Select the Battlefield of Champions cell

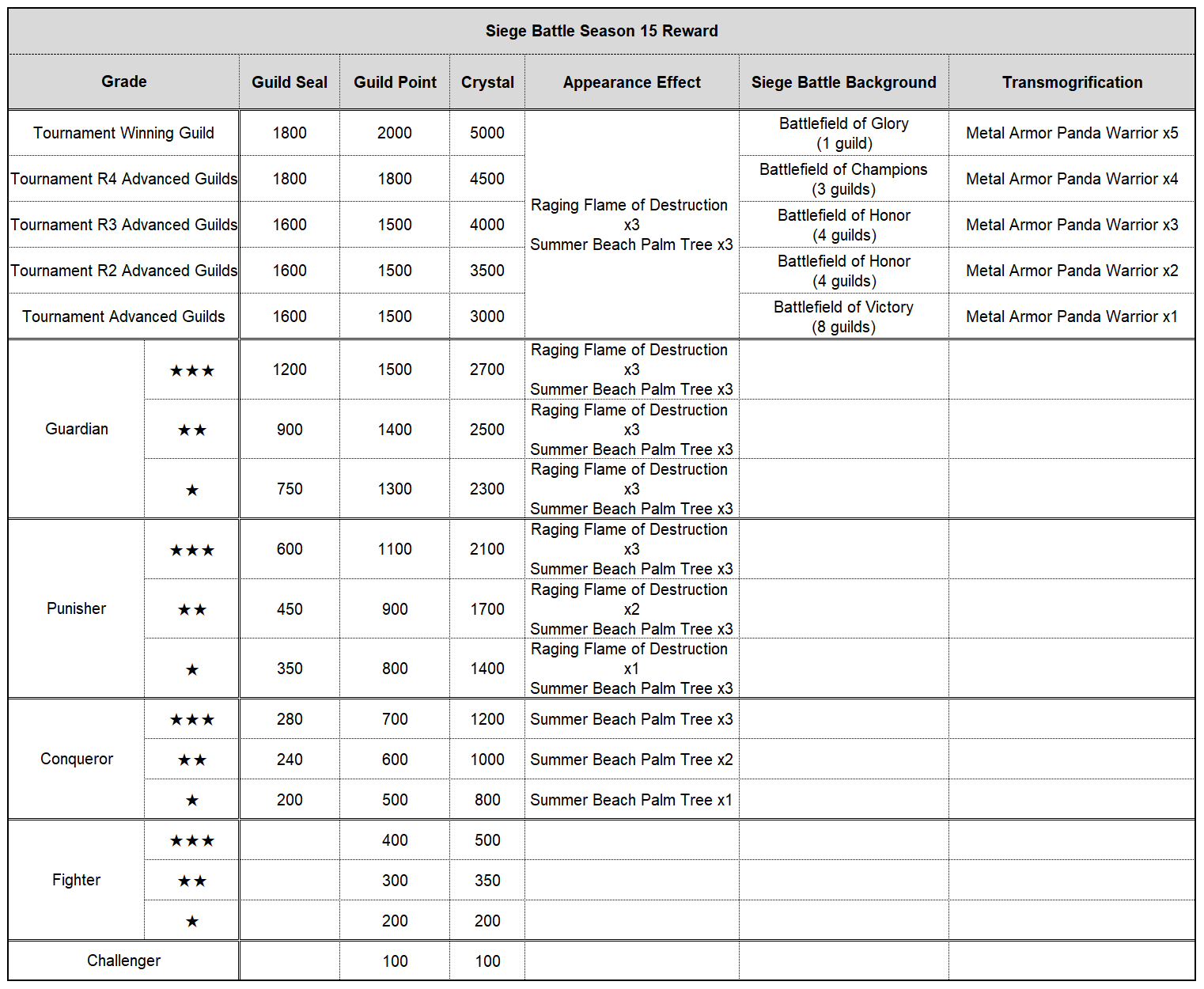point(843,179)
